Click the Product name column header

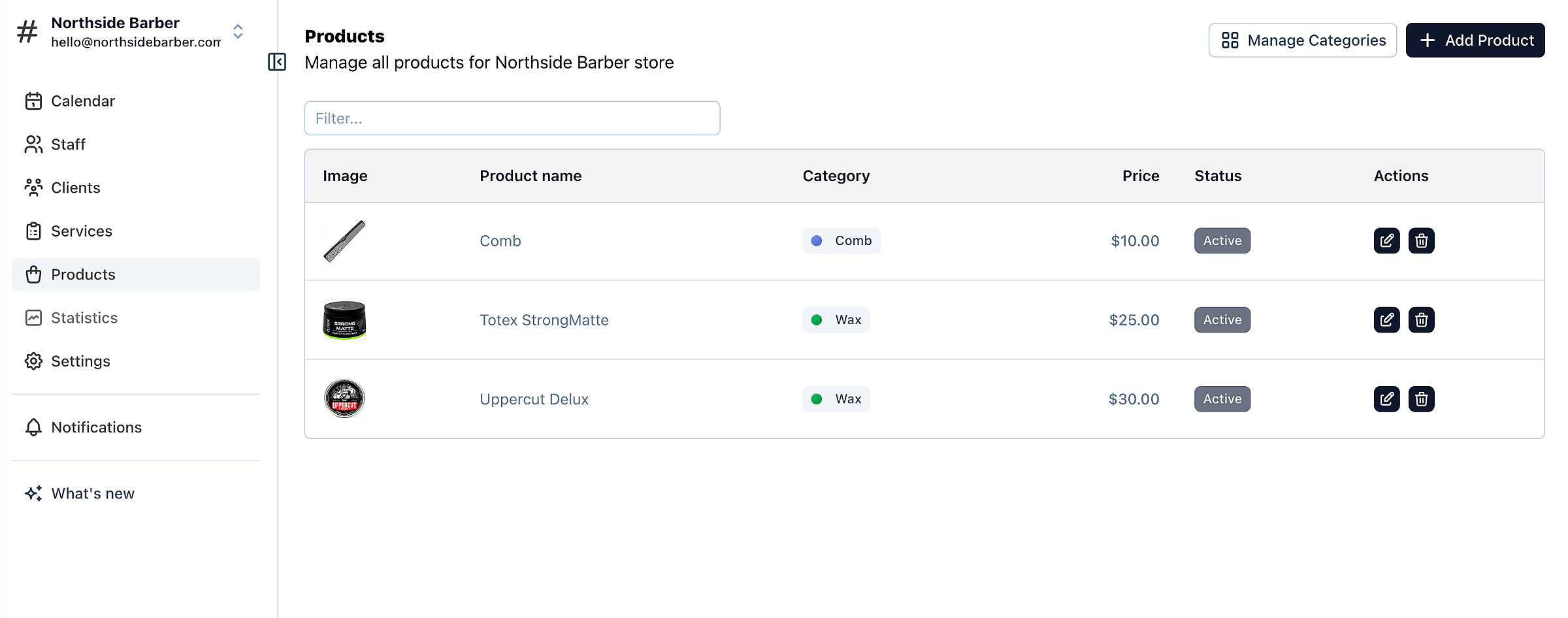pos(531,176)
